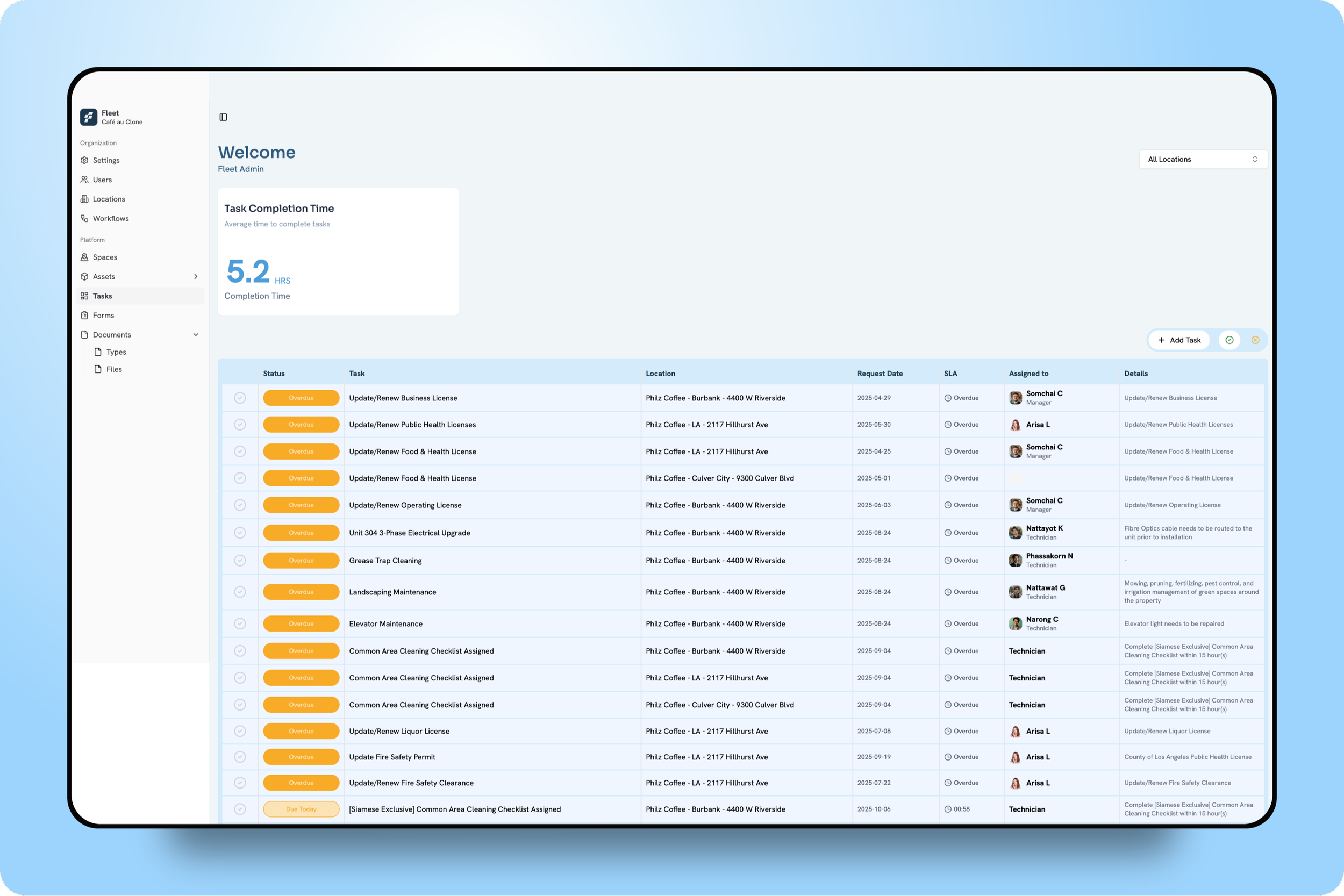Screen dimensions: 1344x896
Task: Click the Add Task button
Action: click(1179, 340)
